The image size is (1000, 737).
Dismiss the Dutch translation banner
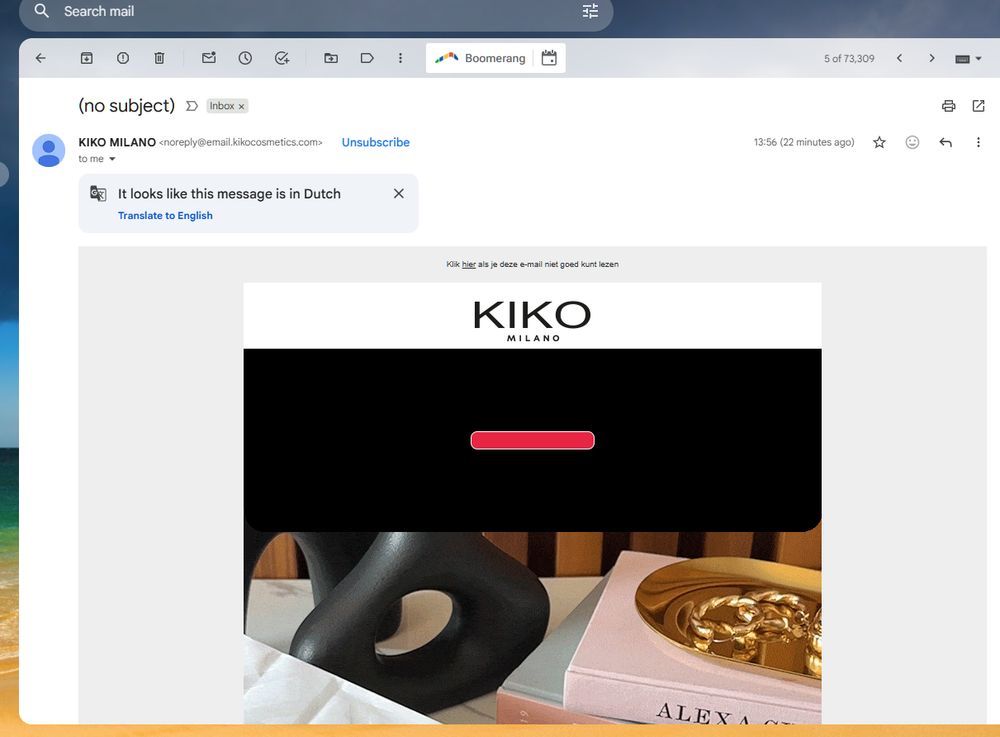399,193
